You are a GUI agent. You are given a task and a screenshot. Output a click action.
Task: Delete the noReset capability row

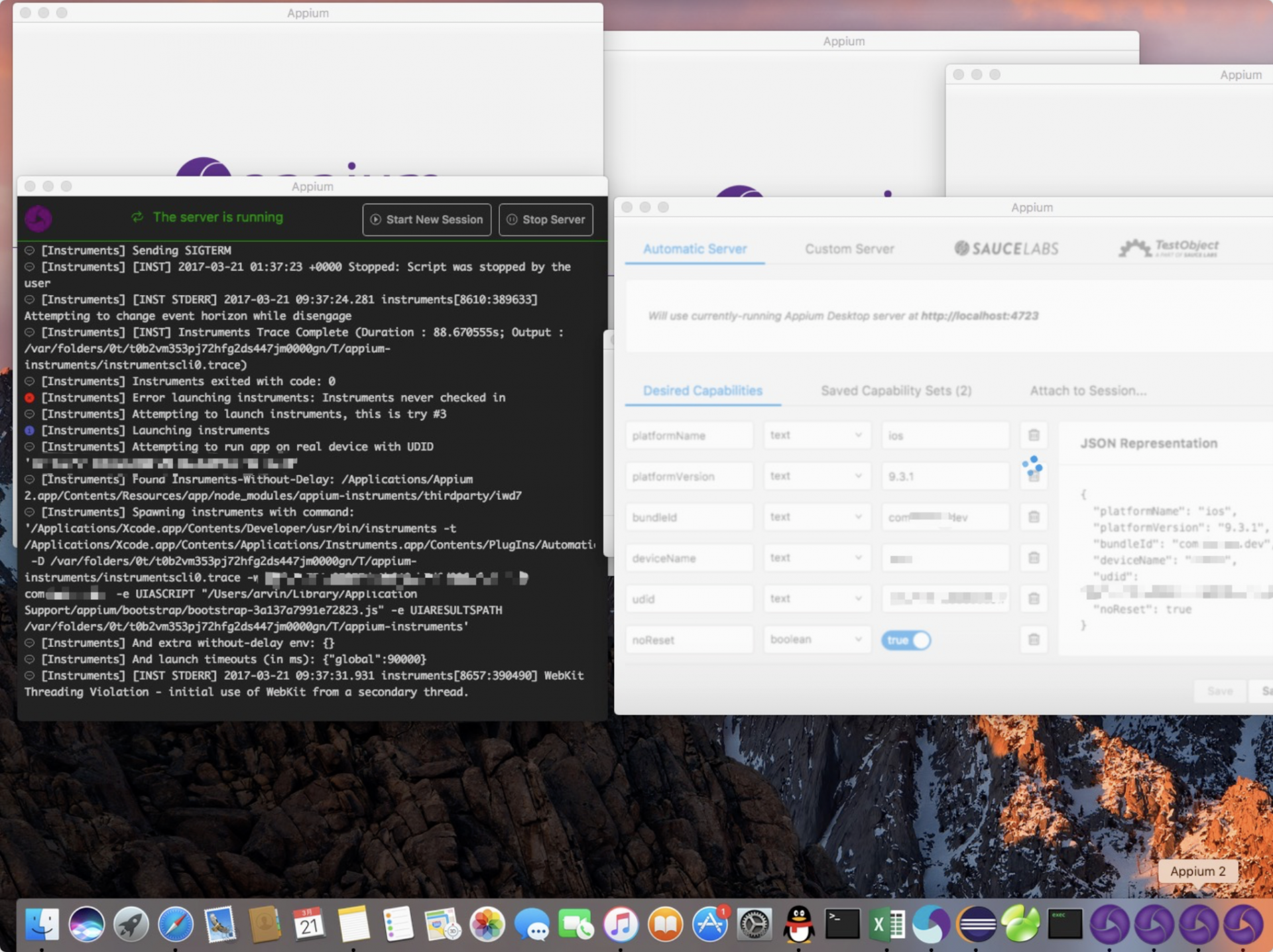point(1033,640)
